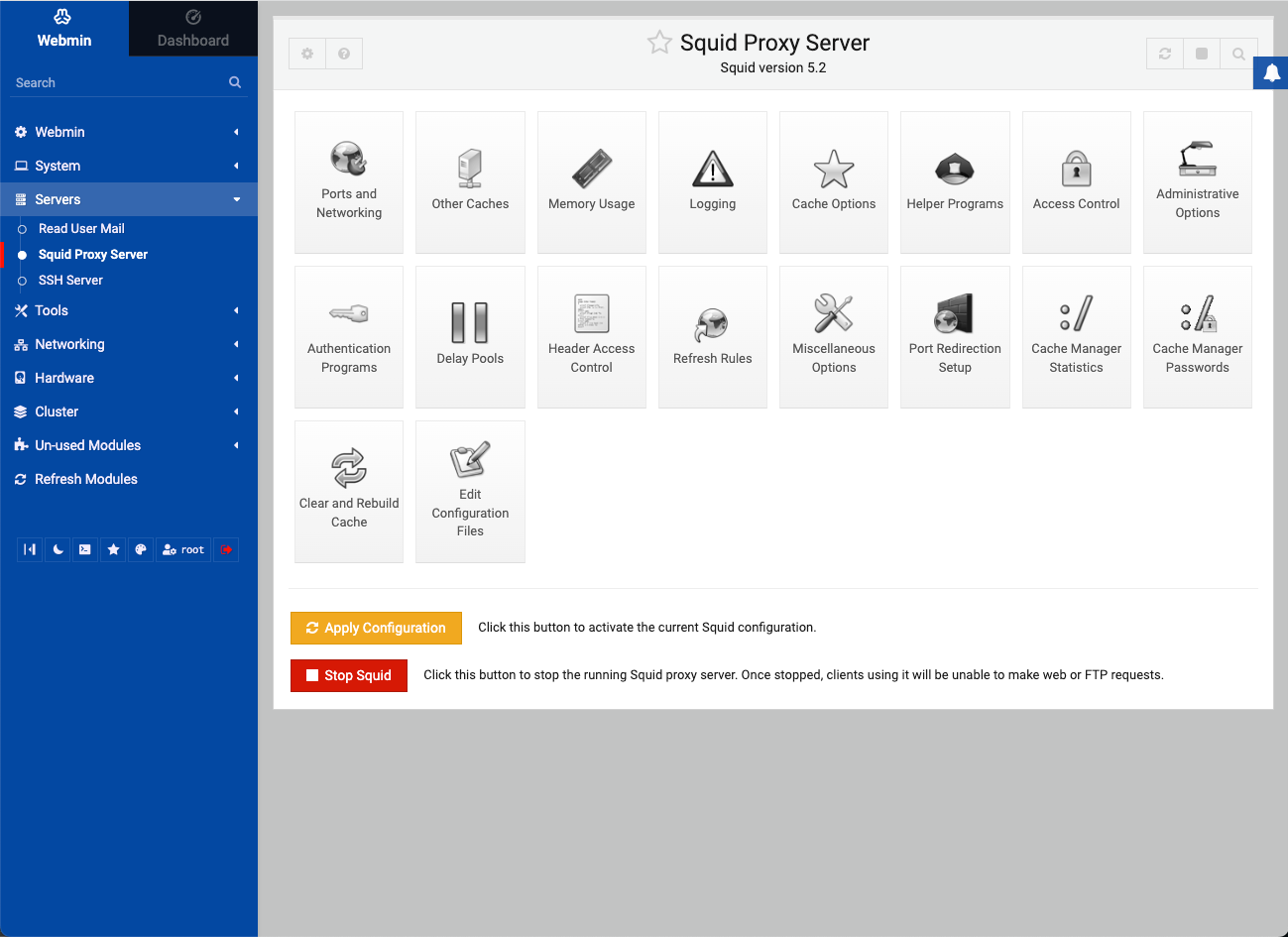Open Ports and Networking settings
The image size is (1288, 937).
pos(349,182)
